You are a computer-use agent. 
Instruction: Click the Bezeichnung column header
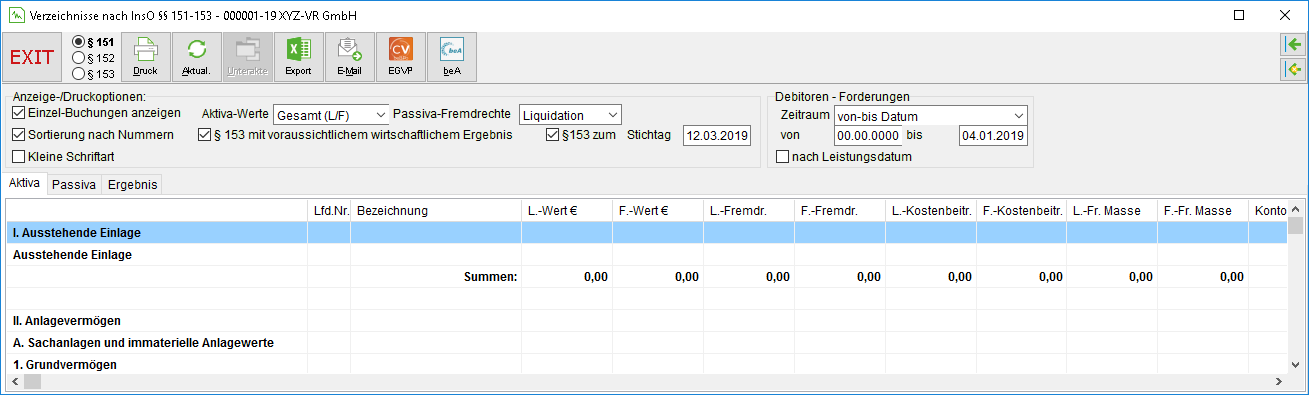436,210
